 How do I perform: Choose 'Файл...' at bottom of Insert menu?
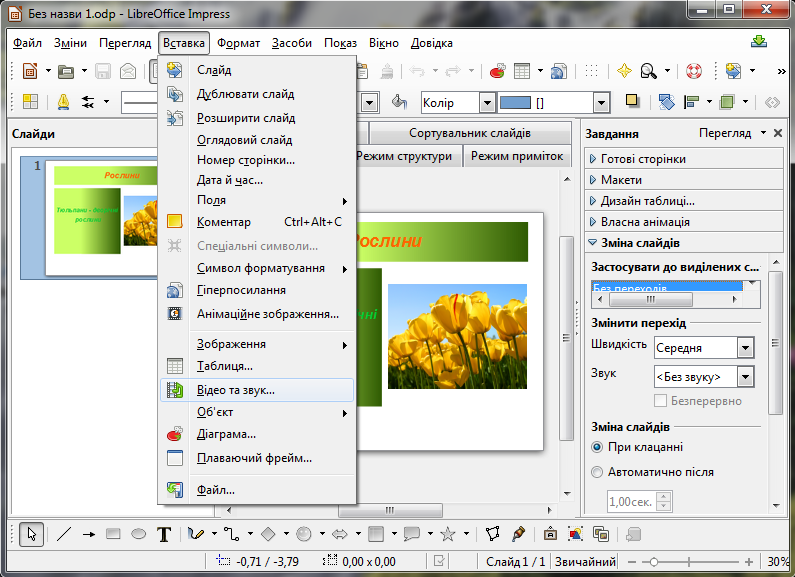click(x=257, y=490)
